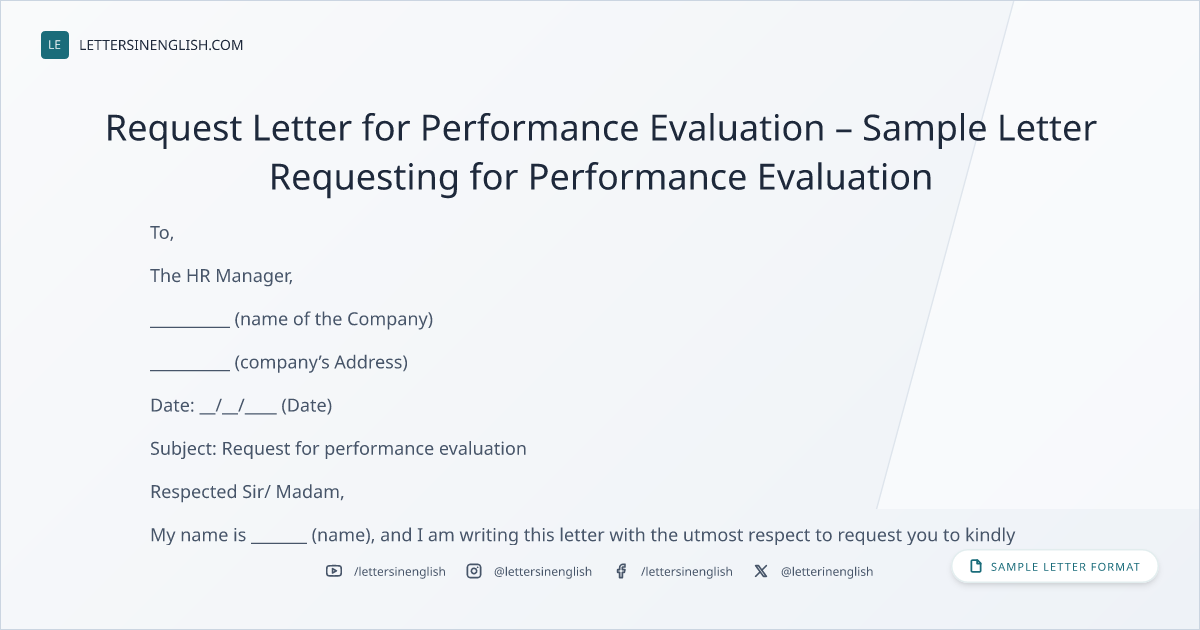The image size is (1200, 630).
Task: Click the Date blank field
Action: [x=238, y=406]
